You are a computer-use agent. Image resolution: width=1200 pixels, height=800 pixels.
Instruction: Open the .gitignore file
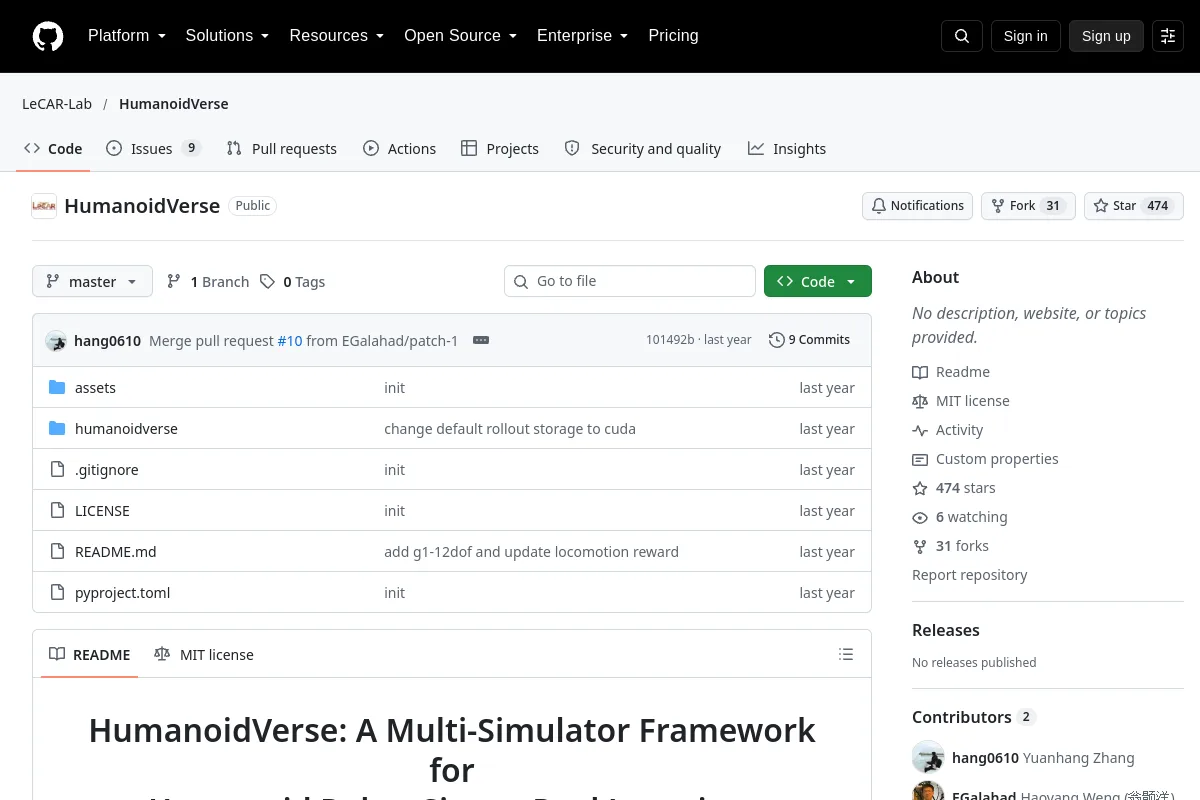pyautogui.click(x=107, y=470)
